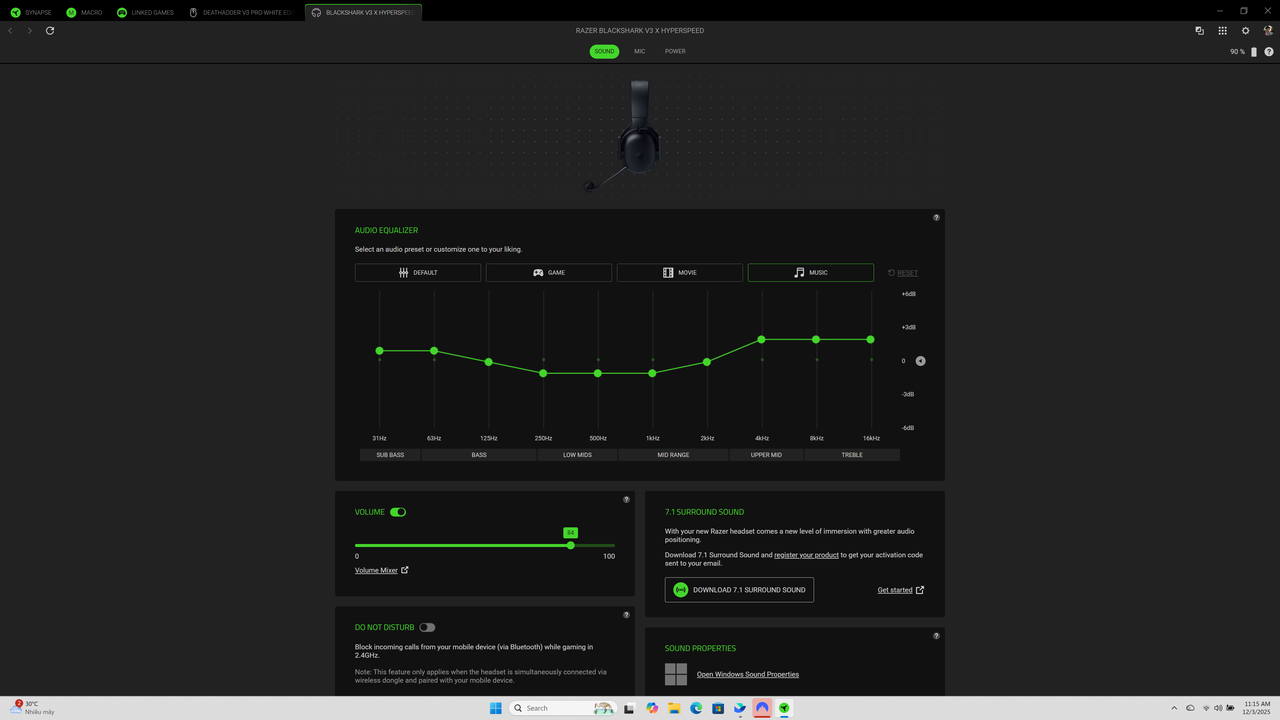Screen dimensions: 1280x720
Task: Toggle the Volume switch off
Action: coord(398,511)
